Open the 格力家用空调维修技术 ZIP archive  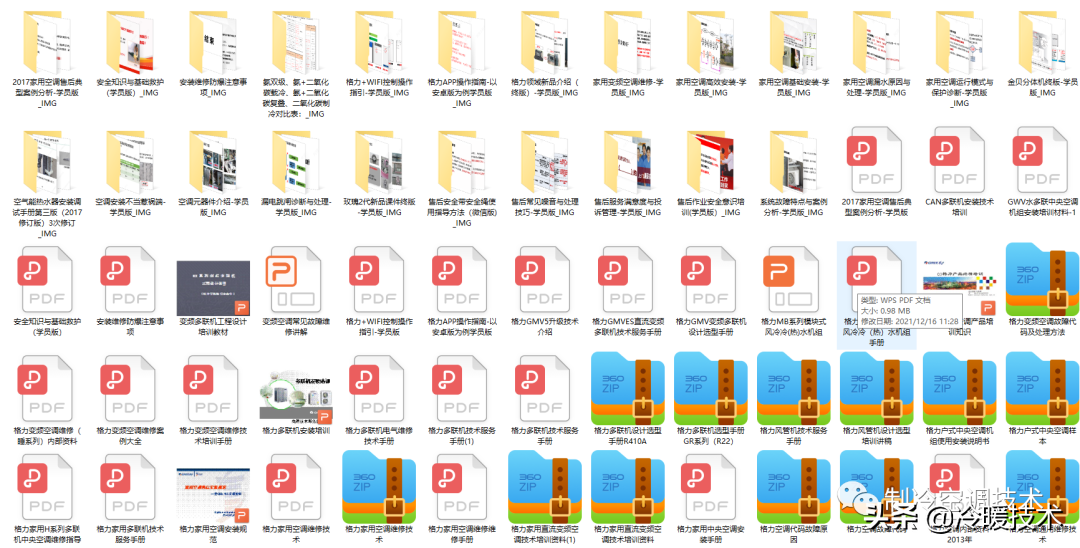pos(380,487)
